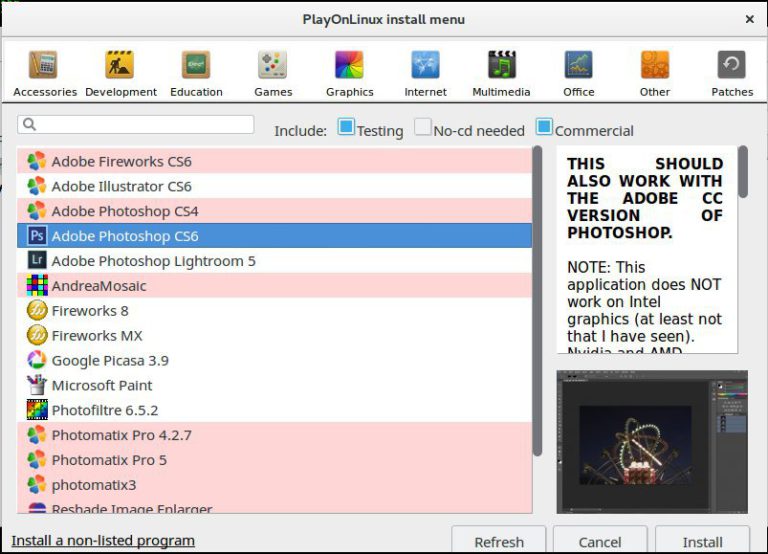Close the PlayOnLinux install menu window
768x554 pixels.
[x=749, y=19]
